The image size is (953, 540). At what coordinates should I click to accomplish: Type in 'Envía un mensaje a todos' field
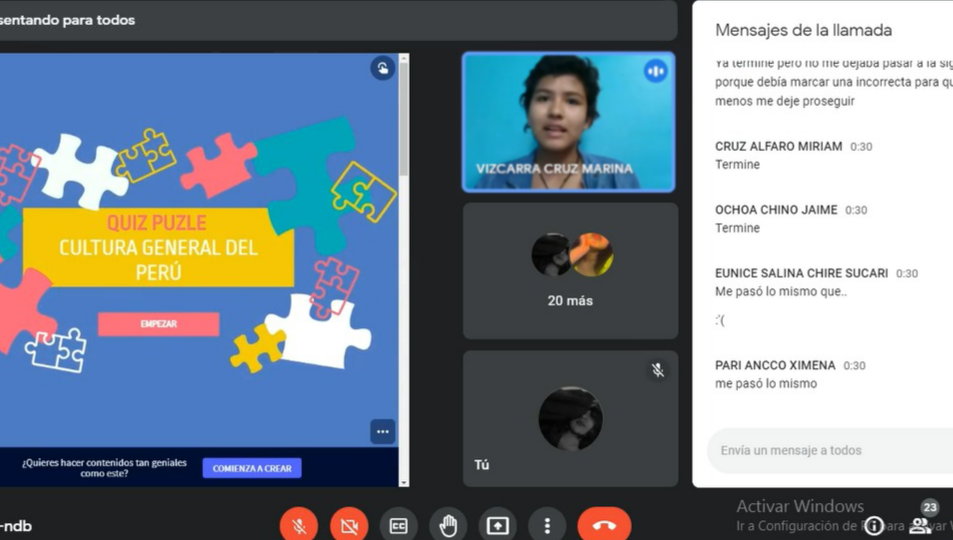click(x=825, y=450)
